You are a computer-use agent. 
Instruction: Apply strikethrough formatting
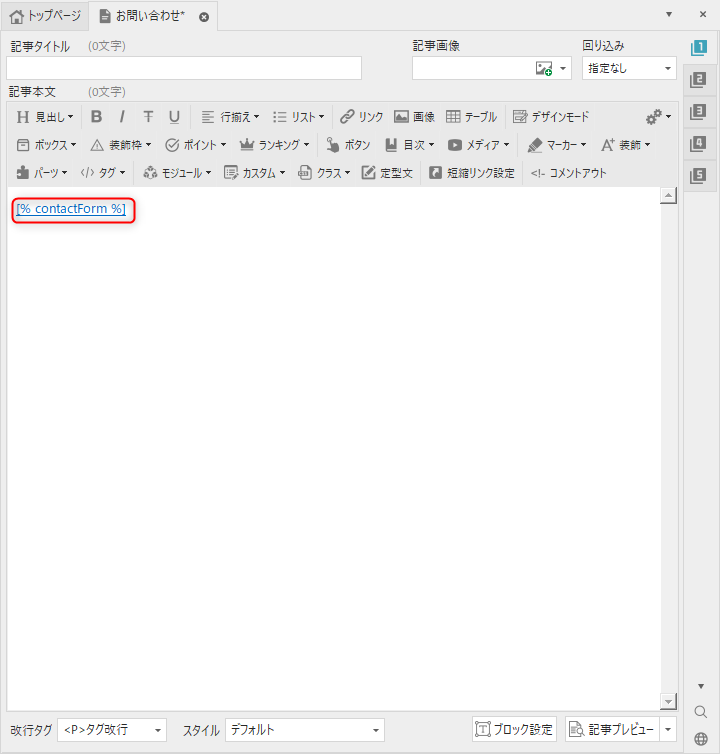(148, 117)
